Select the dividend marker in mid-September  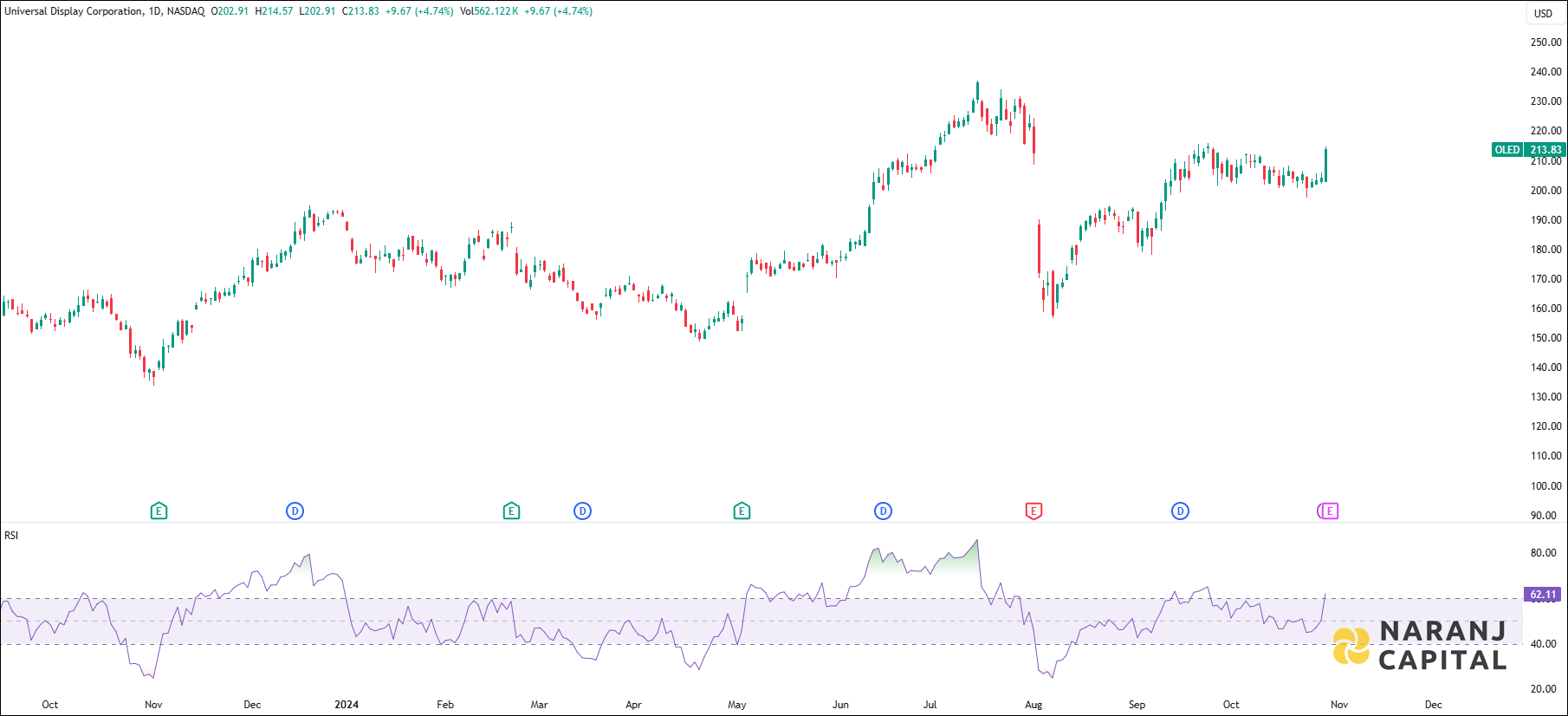1180,511
